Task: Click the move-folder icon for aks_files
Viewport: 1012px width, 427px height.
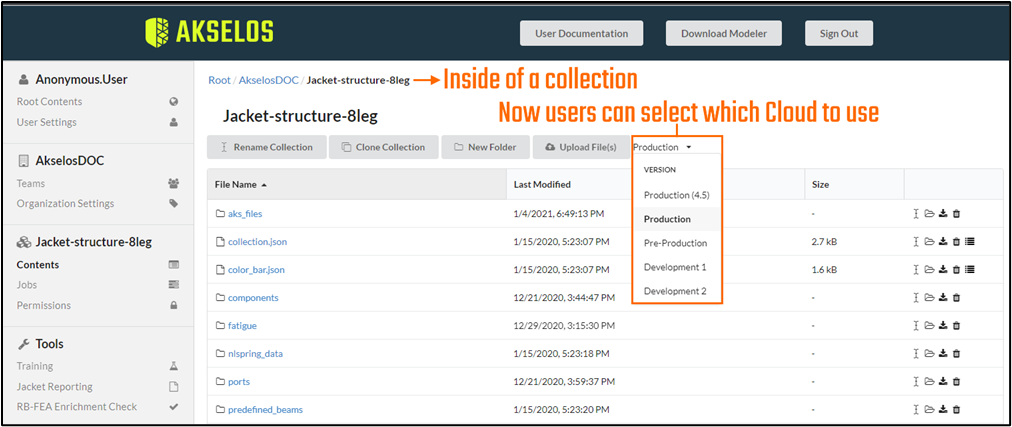Action: [x=929, y=214]
